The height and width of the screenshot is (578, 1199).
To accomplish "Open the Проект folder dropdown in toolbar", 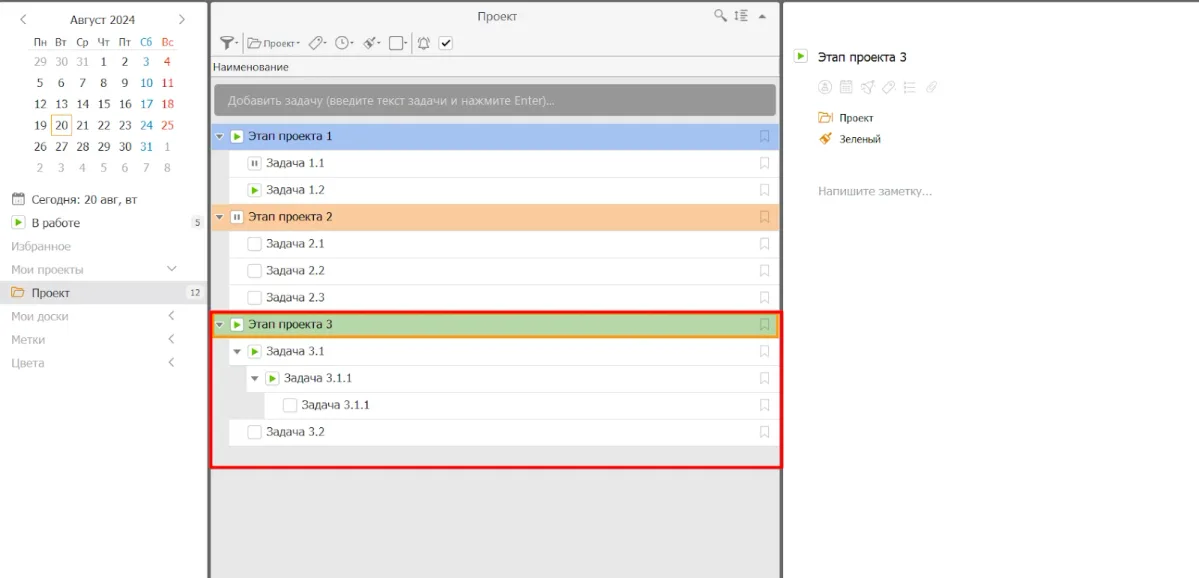I will (x=273, y=43).
